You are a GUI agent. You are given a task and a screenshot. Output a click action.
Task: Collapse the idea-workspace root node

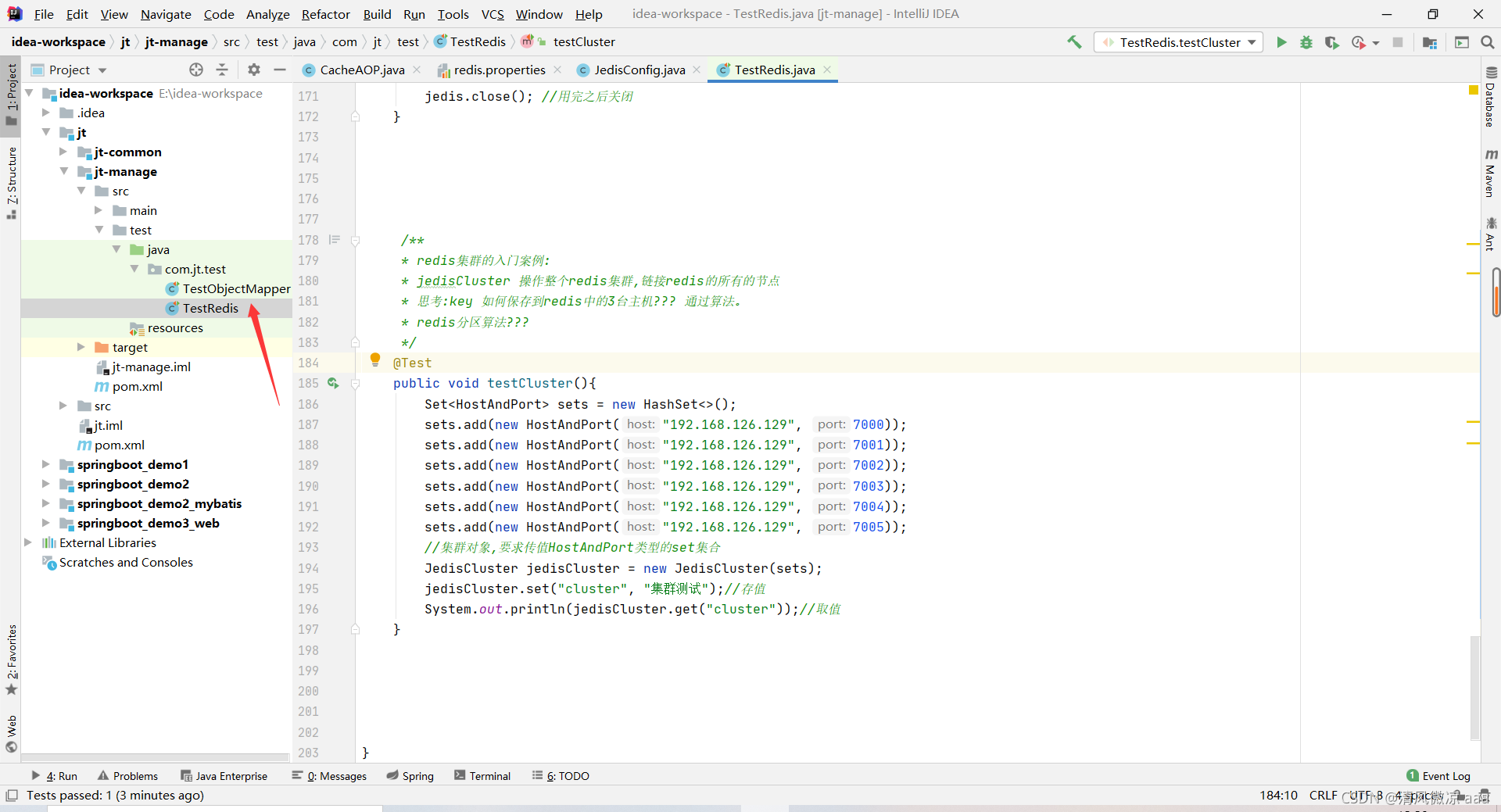pos(29,93)
